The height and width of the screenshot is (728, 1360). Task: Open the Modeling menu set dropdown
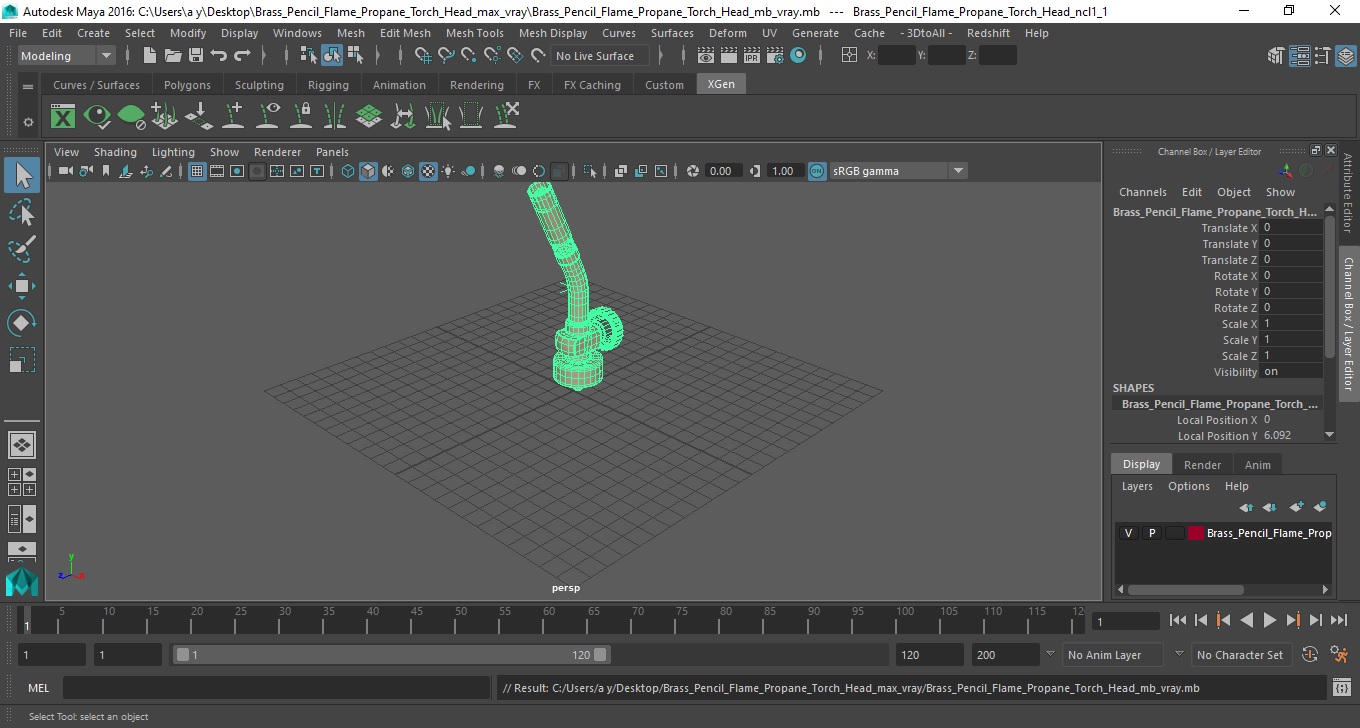(x=67, y=56)
